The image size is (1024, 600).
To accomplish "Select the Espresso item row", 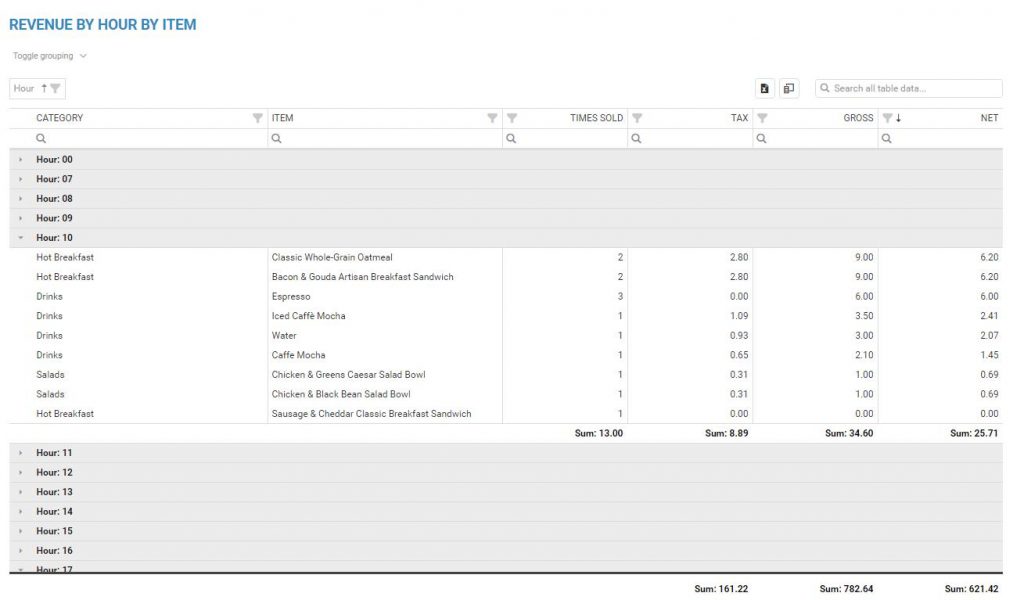I will click(x=506, y=296).
